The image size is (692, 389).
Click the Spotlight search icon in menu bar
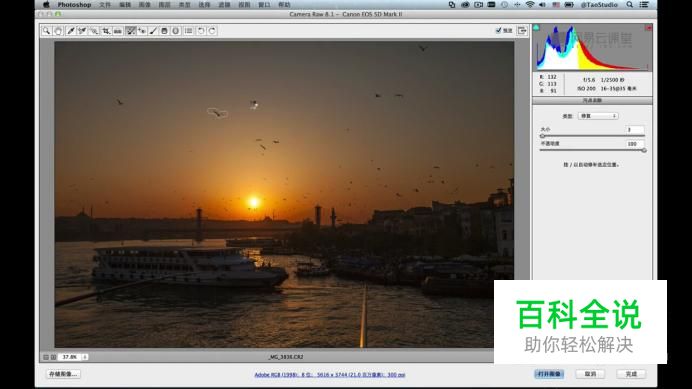(630, 5)
